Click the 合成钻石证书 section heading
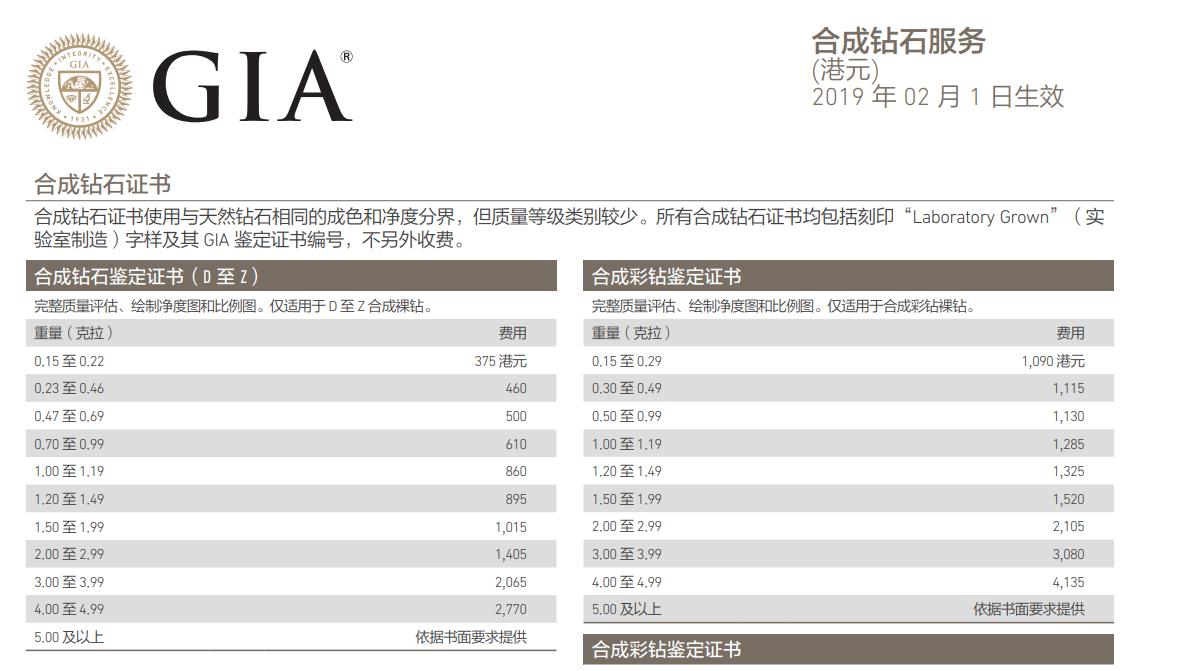Screen dimensions: 1179x671 coord(102,184)
